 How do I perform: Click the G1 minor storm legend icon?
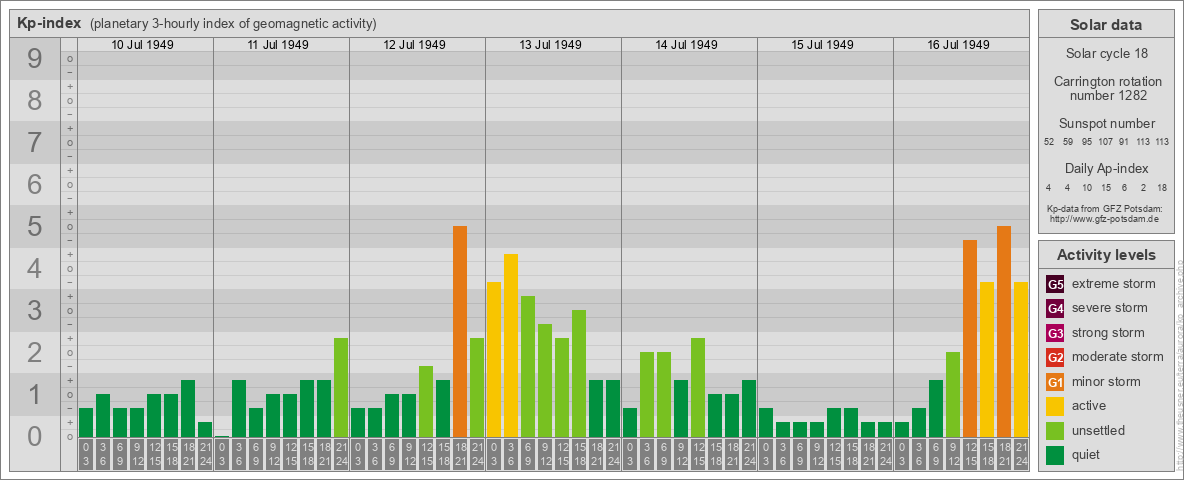[1055, 382]
